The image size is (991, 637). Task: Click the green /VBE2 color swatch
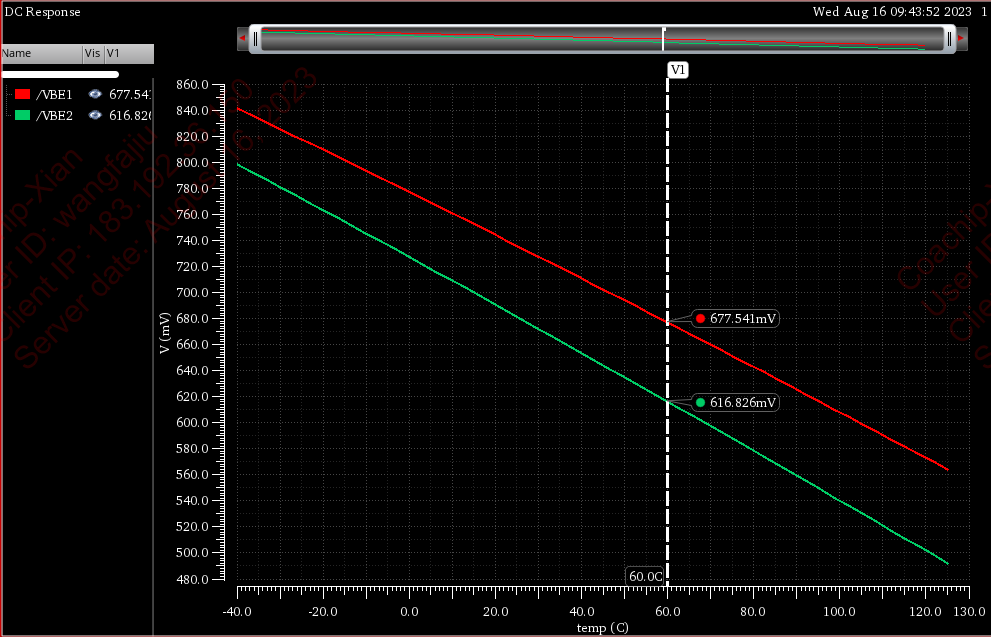point(22,115)
